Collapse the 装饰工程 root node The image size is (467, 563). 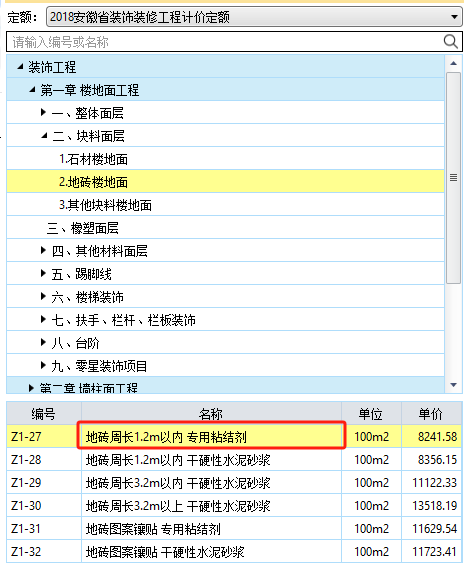coord(20,67)
